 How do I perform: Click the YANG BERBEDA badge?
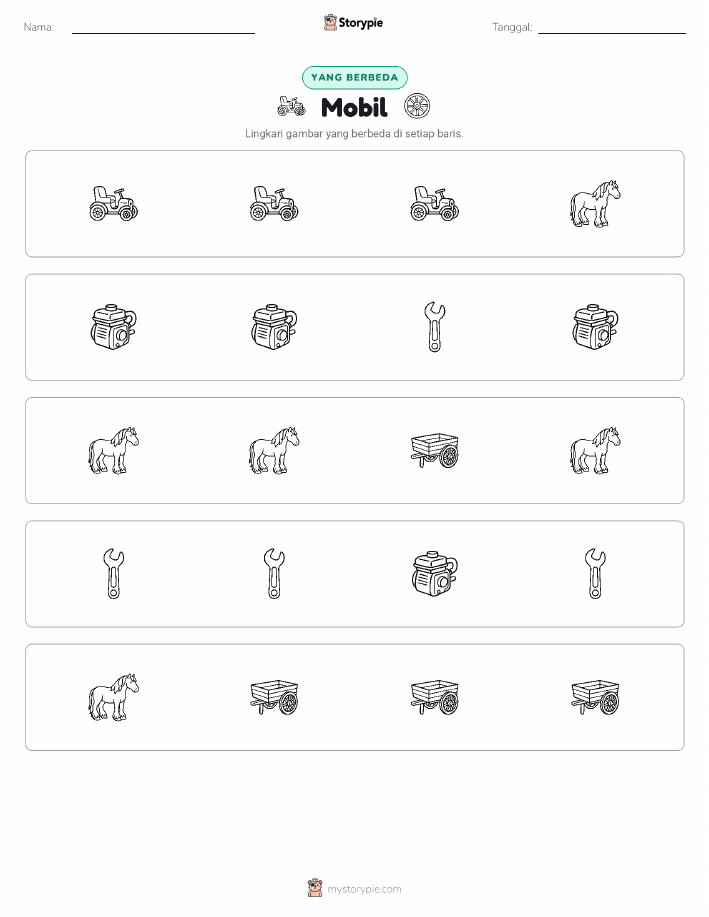point(354,77)
